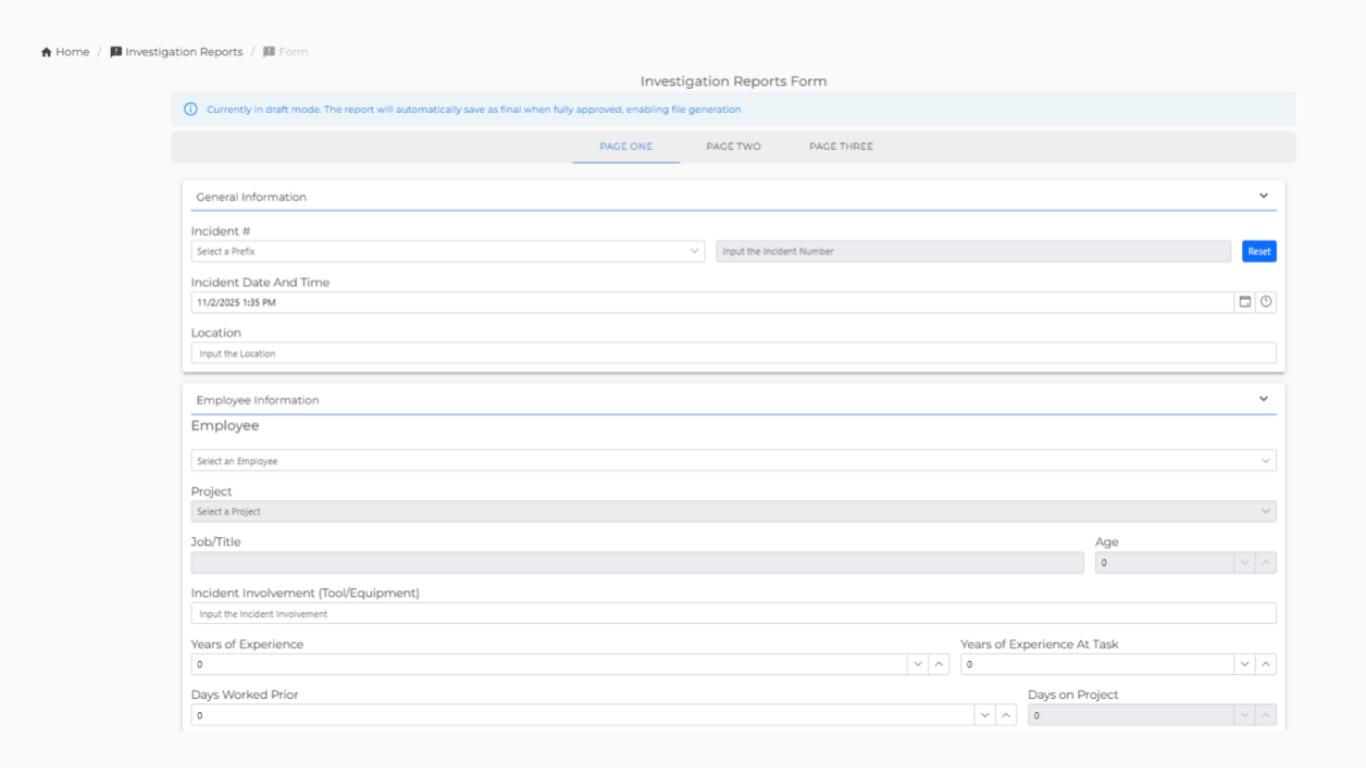1366x768 pixels.
Task: Increase Years of Experience At Task value
Action: (1266, 665)
